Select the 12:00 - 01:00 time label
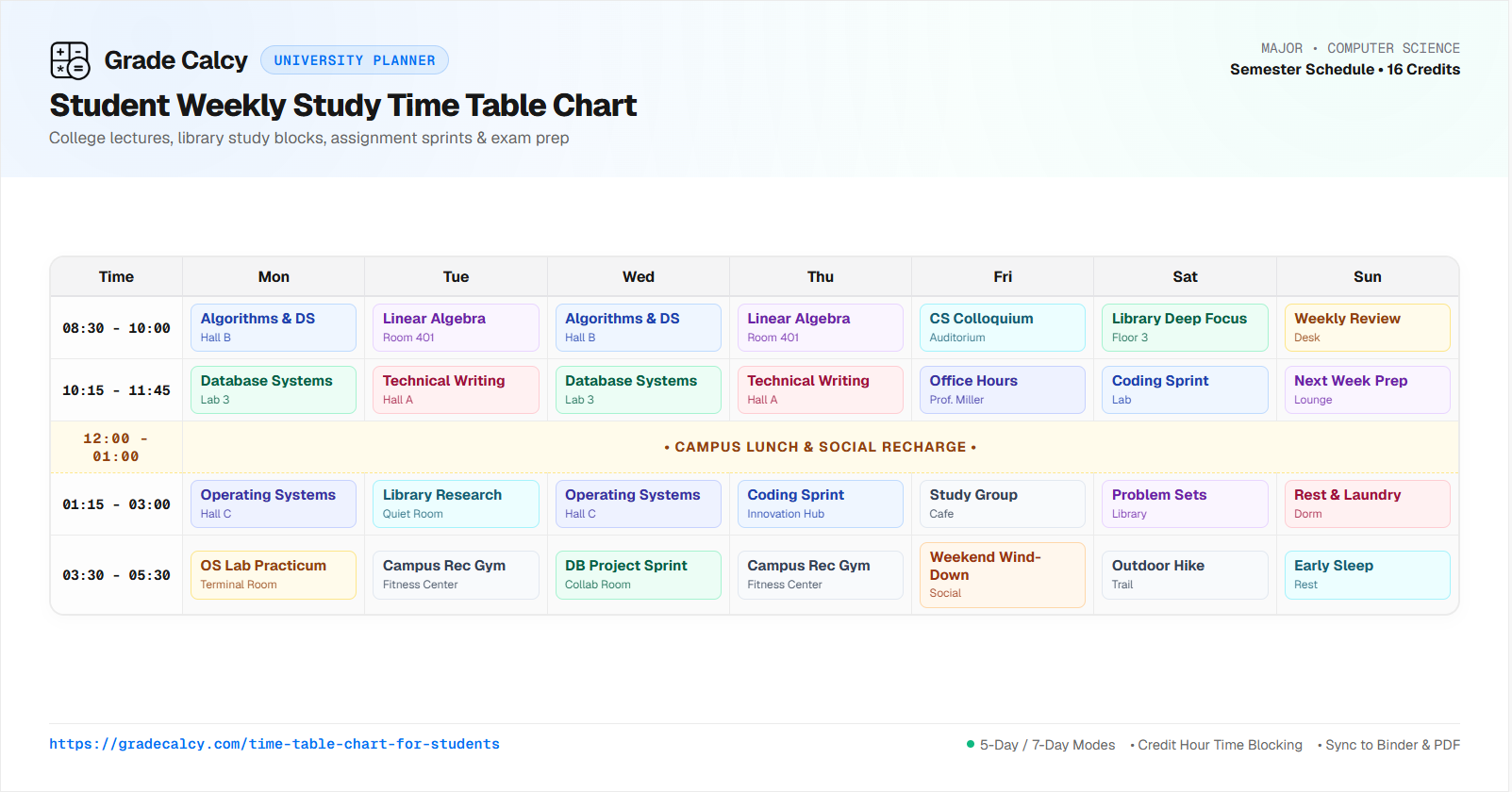The height and width of the screenshot is (792, 1512). coord(116,447)
